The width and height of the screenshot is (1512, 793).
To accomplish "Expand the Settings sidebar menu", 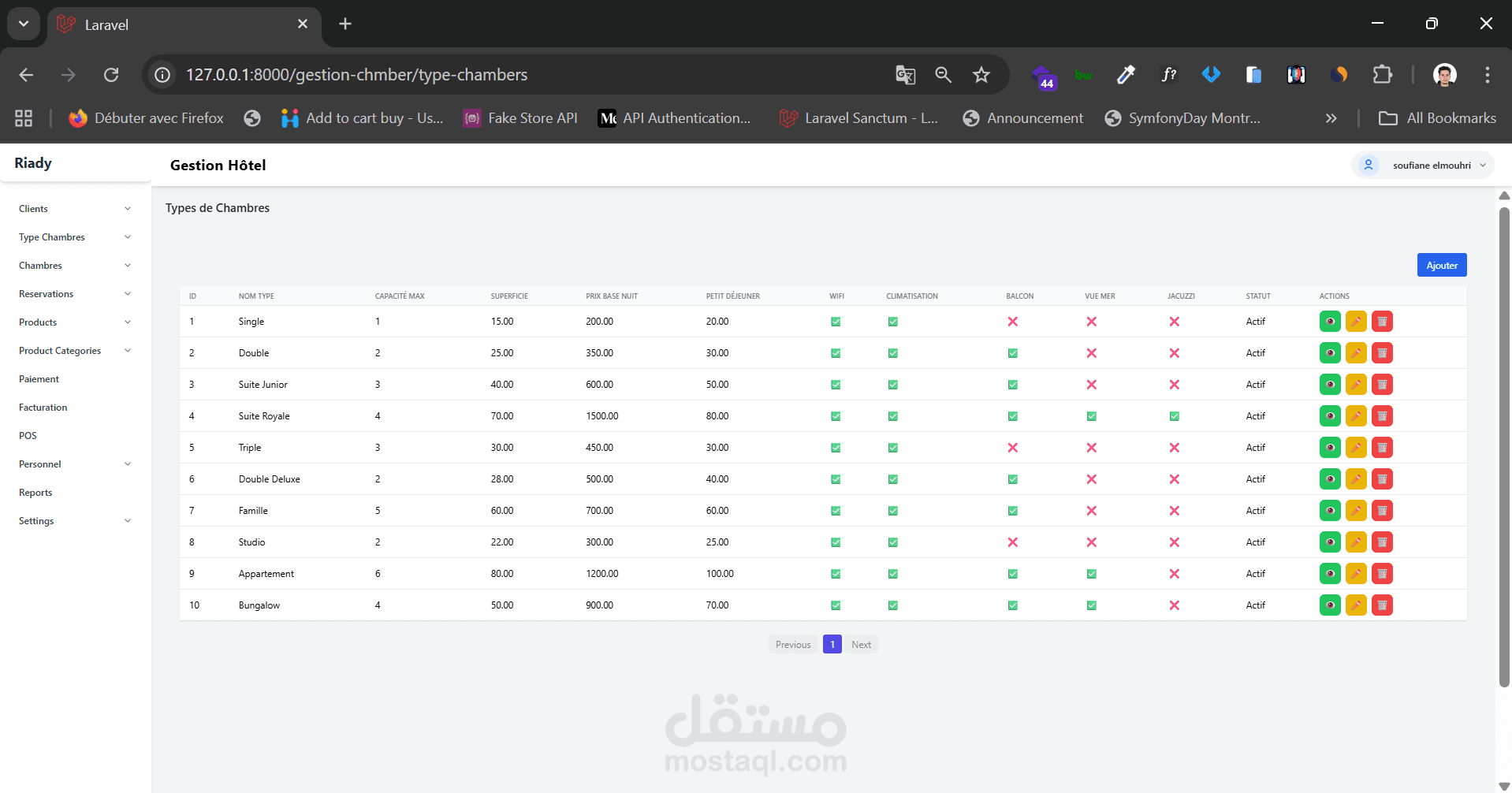I will point(75,521).
